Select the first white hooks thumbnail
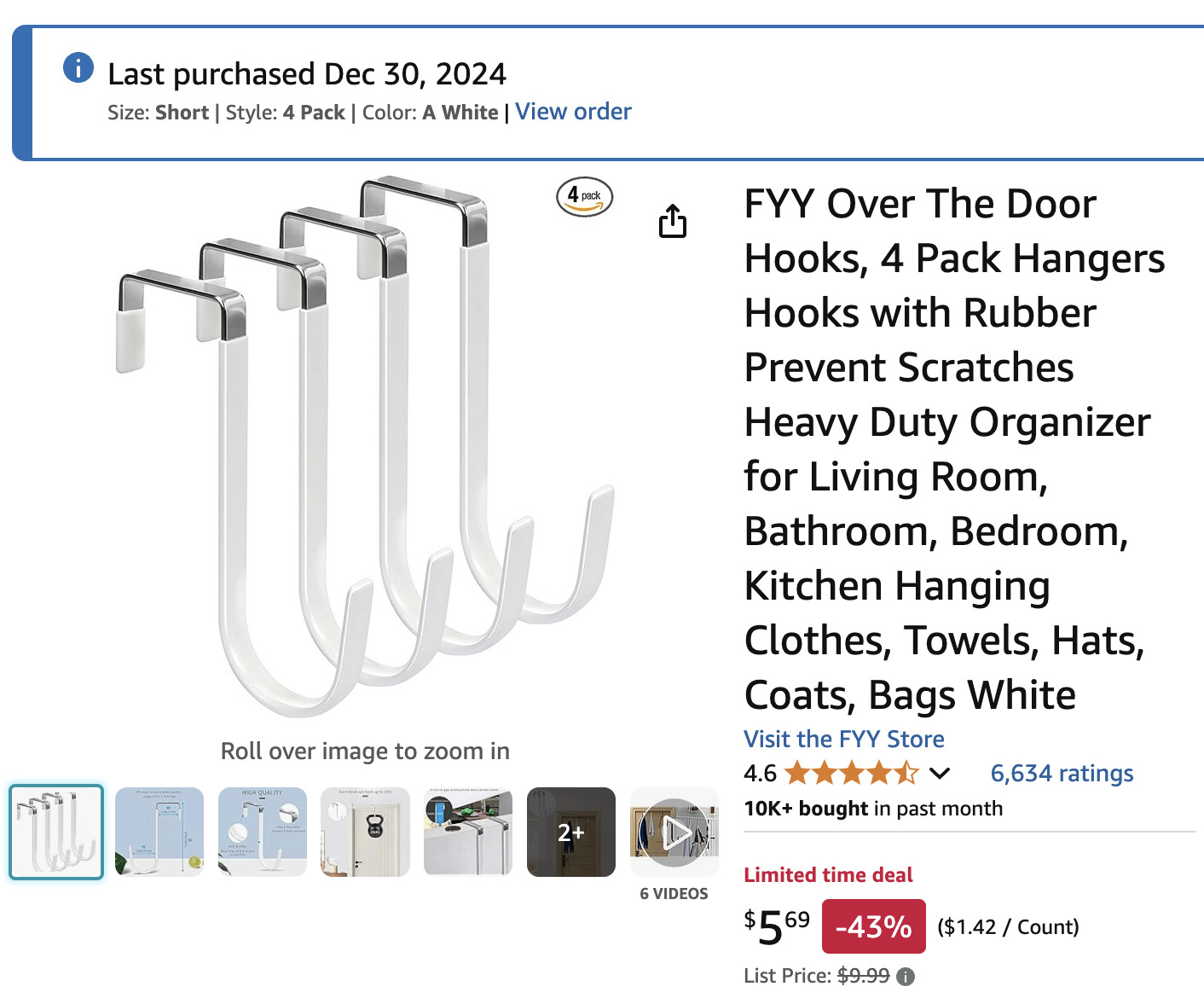1204x998 pixels. click(x=56, y=833)
